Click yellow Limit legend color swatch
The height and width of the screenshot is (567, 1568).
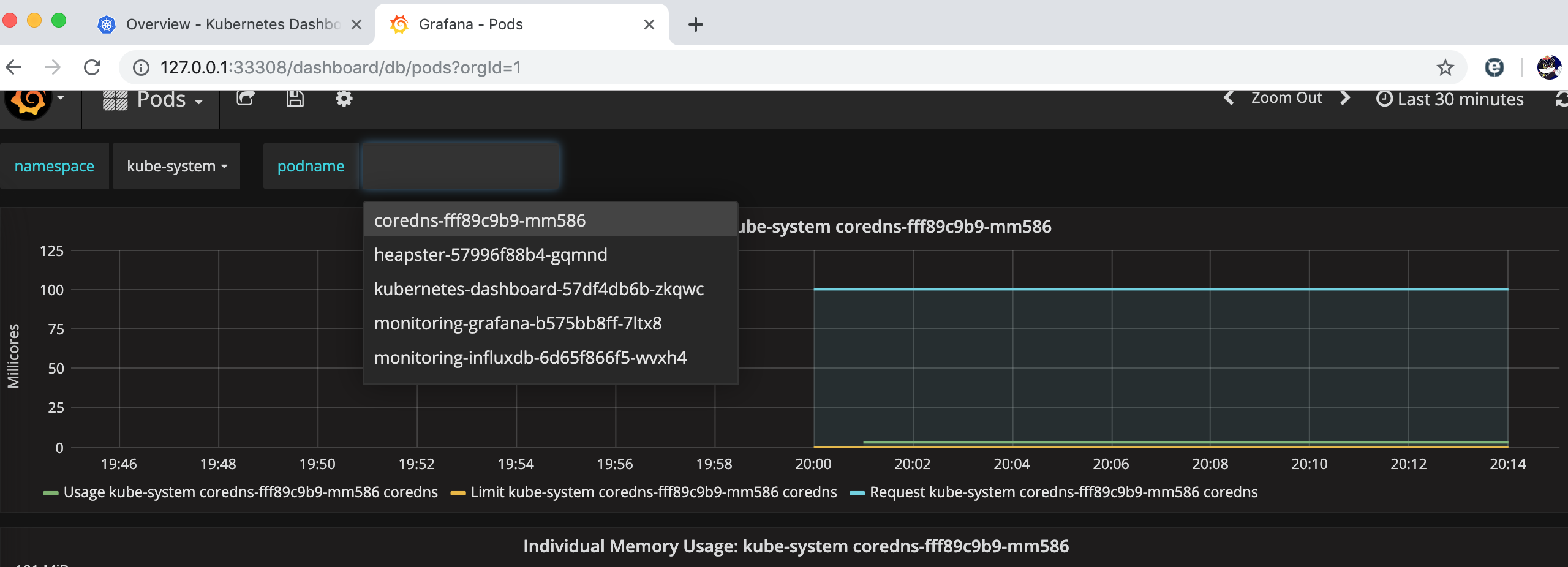(458, 493)
